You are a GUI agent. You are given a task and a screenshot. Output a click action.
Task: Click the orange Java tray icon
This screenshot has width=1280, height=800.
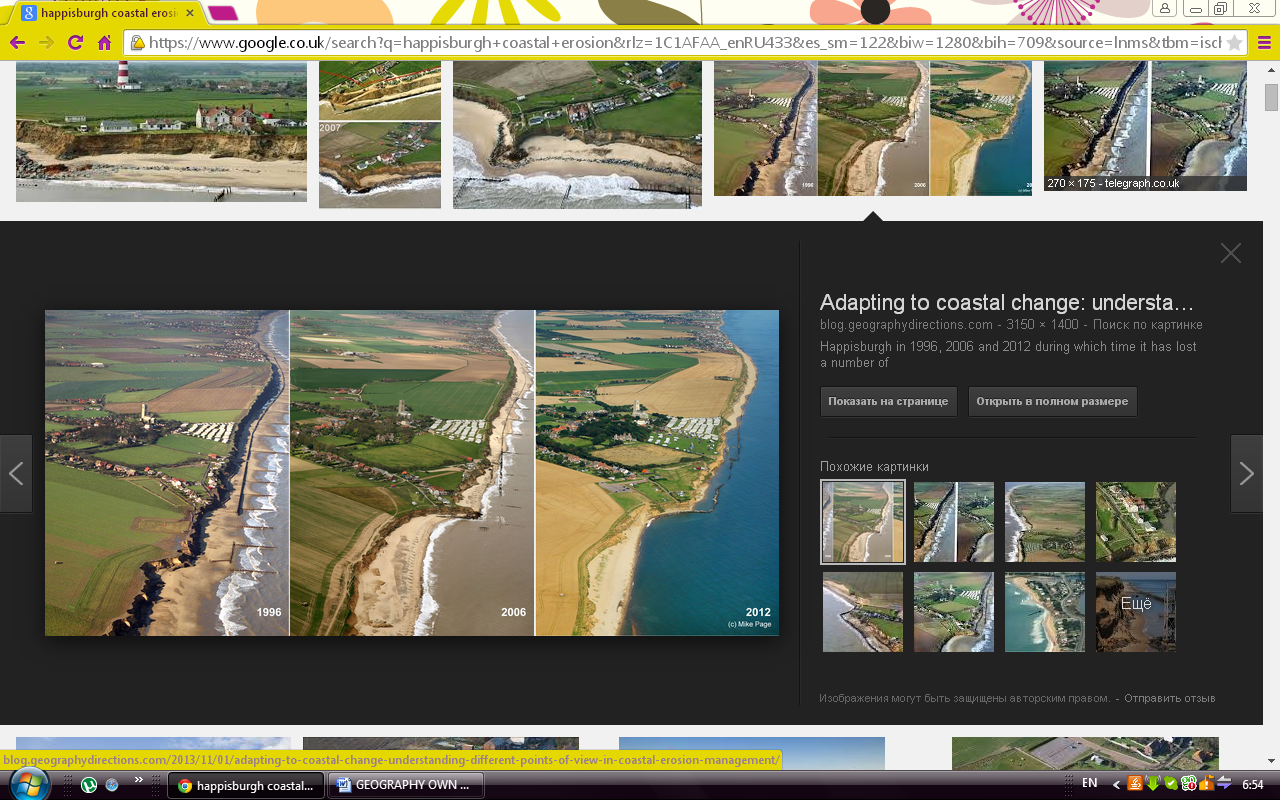coord(1135,784)
